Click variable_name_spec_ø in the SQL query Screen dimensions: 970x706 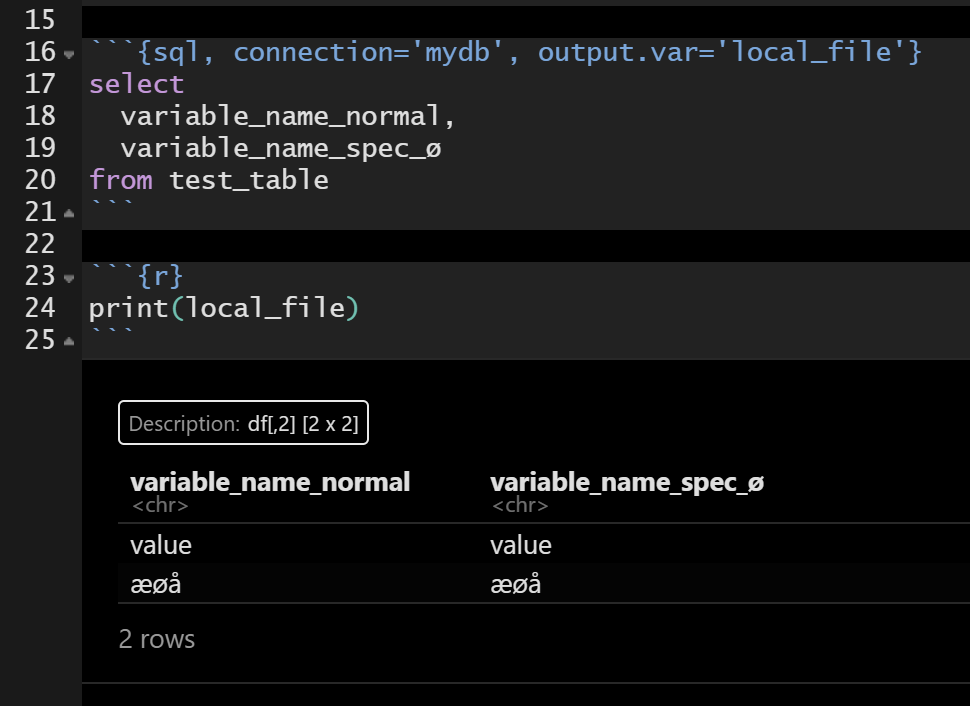pyautogui.click(x=280, y=147)
